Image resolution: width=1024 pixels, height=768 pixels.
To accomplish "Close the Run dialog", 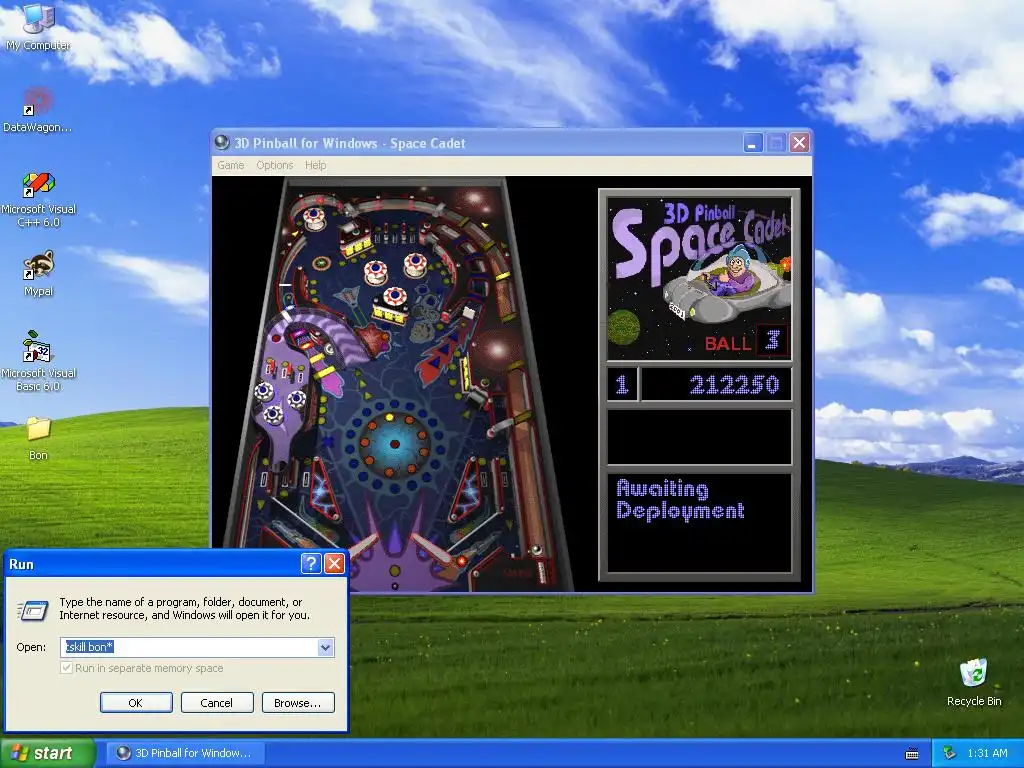I will click(x=334, y=564).
